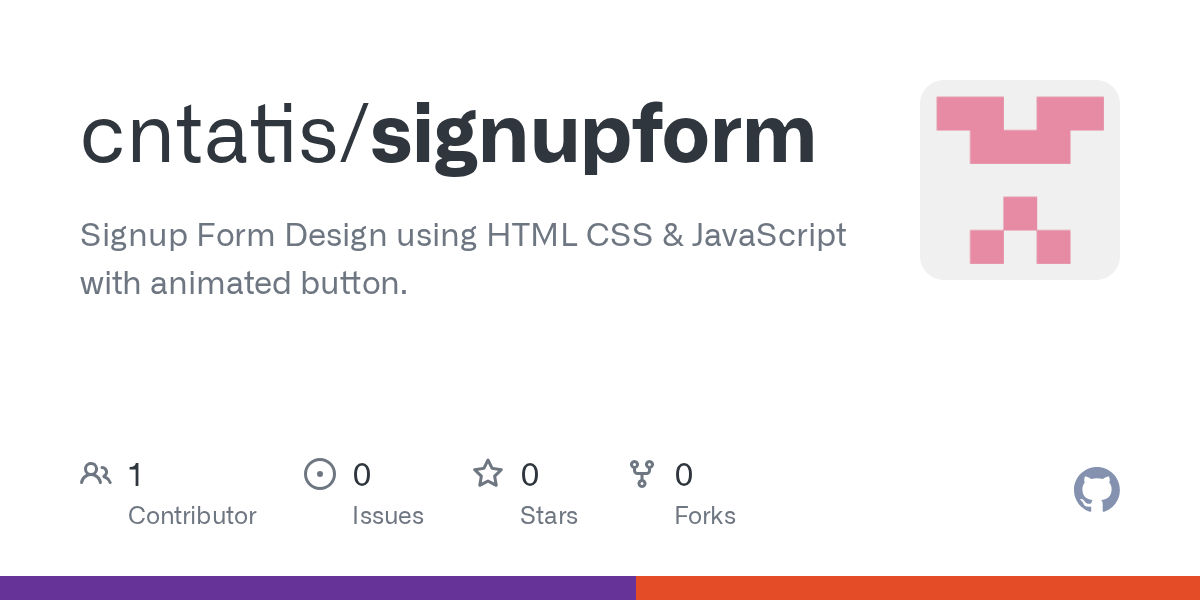Click the orange language bar segment

coord(918,588)
